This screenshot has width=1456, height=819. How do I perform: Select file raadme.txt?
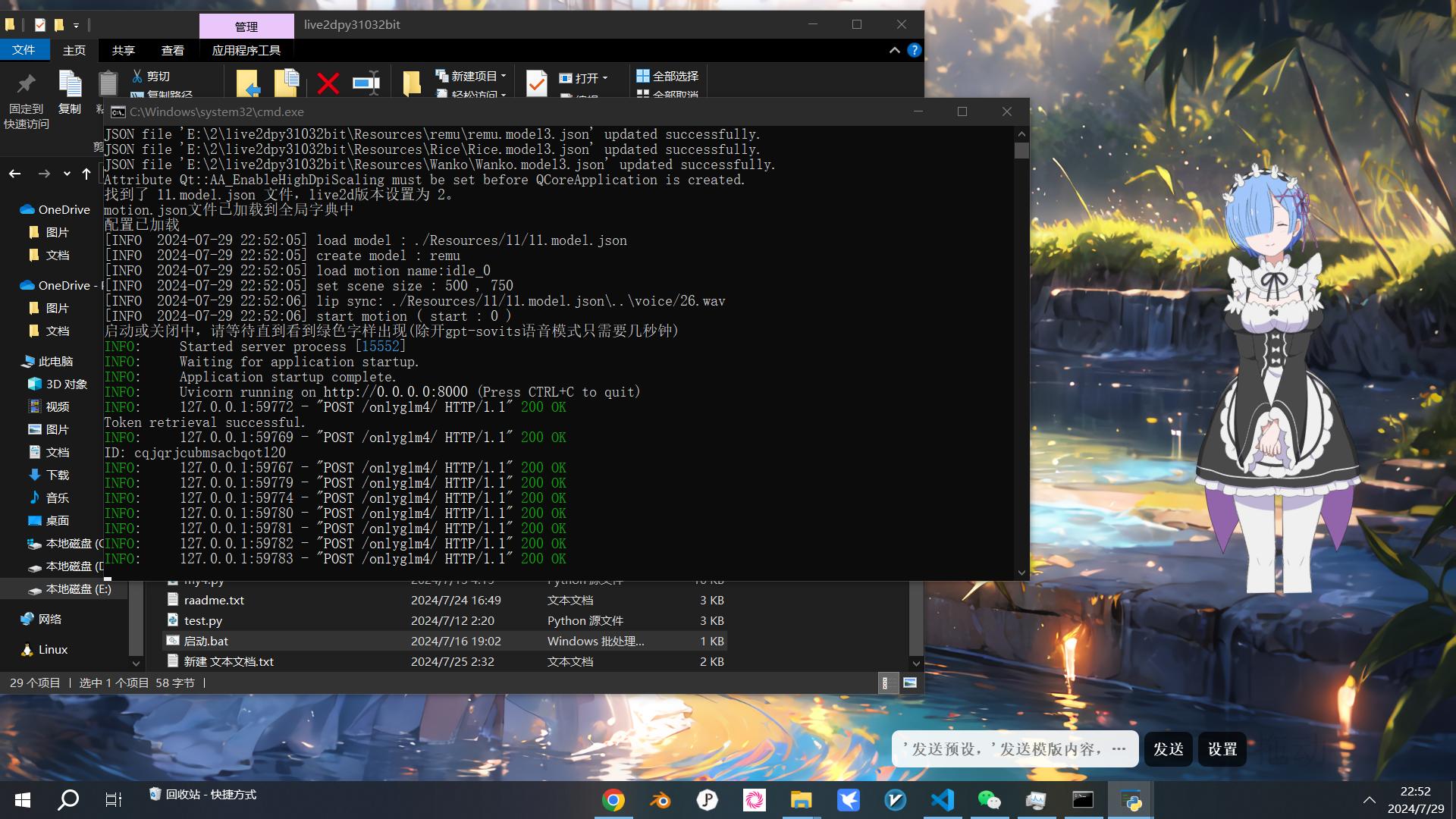pyautogui.click(x=444, y=600)
